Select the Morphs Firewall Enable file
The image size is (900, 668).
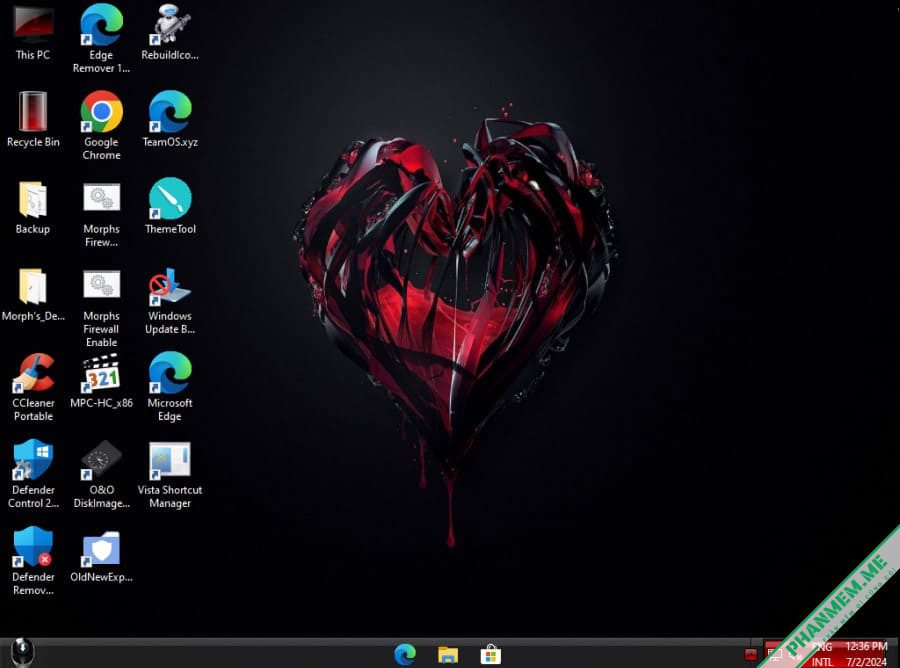coord(101,308)
